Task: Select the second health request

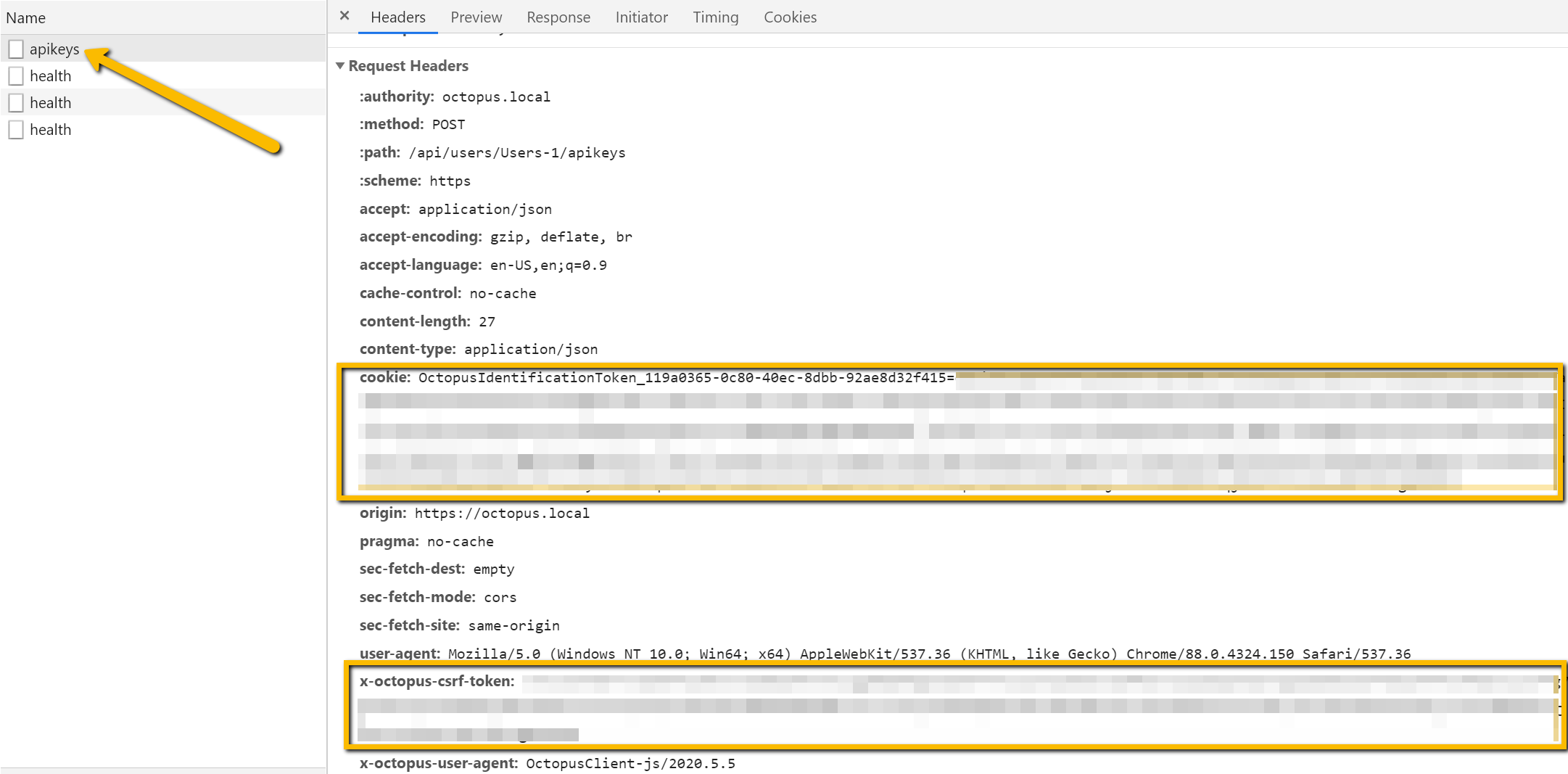Action: (50, 102)
